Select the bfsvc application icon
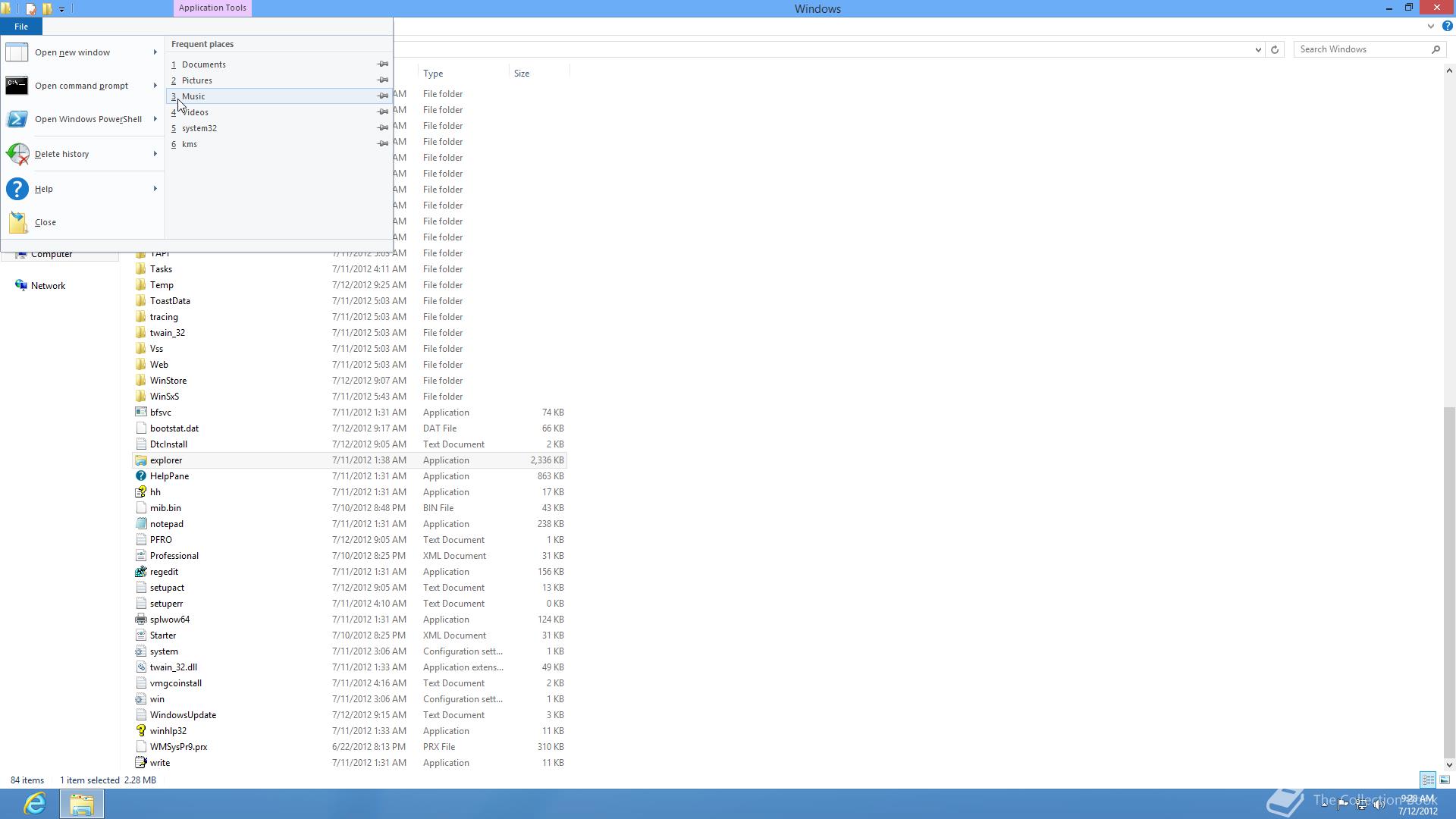This screenshot has width=1456, height=819. pos(140,413)
